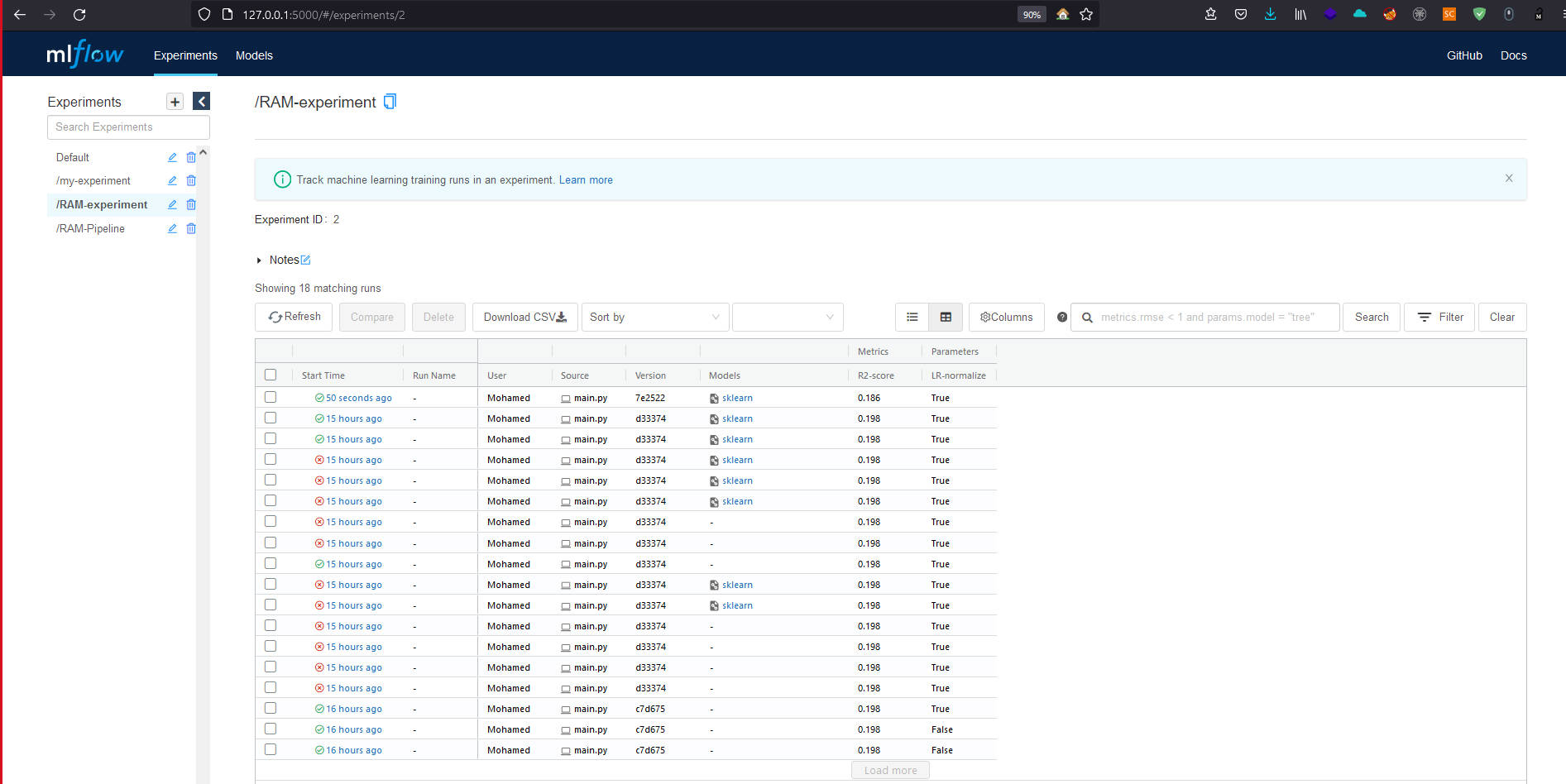The height and width of the screenshot is (784, 1566).
Task: Select all runs header checkbox
Action: tap(271, 375)
